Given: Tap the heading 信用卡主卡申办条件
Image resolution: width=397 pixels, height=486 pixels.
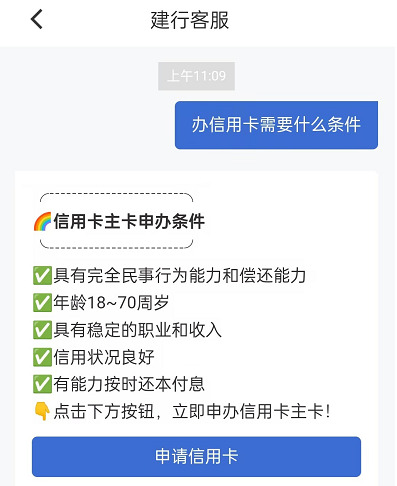Looking at the screenshot, I should click(x=129, y=221).
